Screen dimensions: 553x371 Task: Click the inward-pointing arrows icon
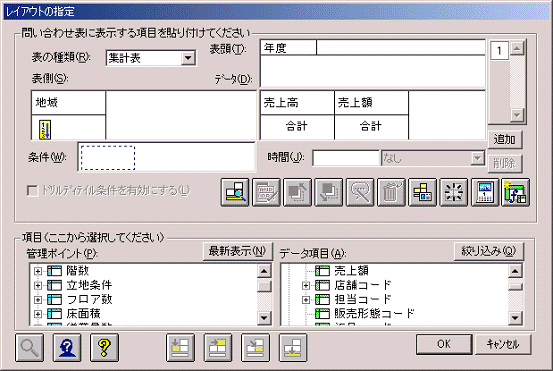(454, 192)
